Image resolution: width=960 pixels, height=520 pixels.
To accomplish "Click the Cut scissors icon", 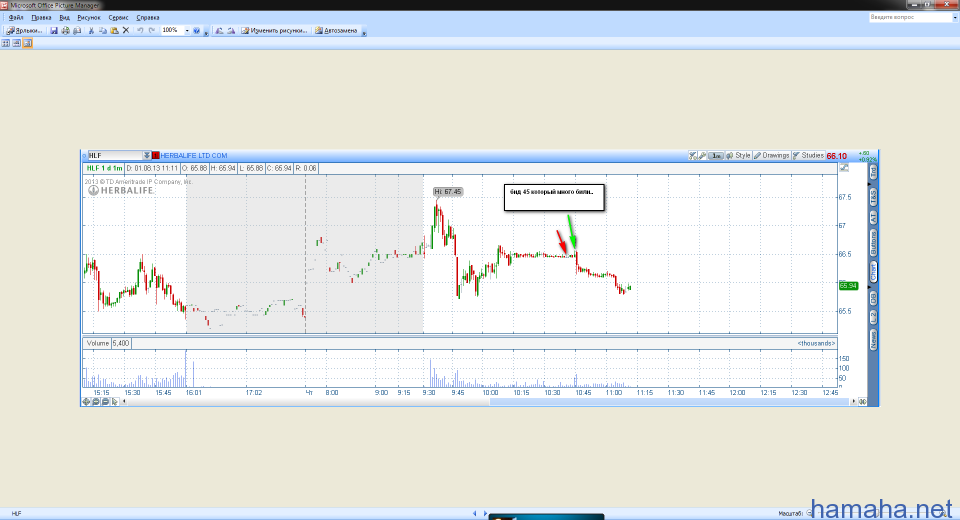I will click(x=91, y=31).
